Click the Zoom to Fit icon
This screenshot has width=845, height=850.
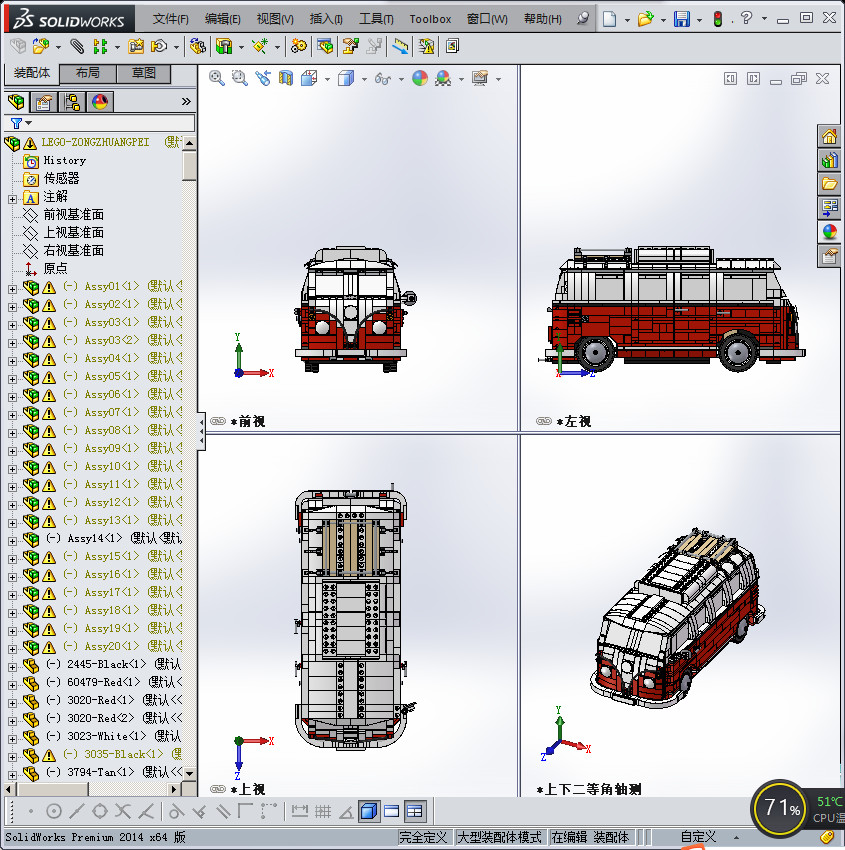tap(217, 78)
